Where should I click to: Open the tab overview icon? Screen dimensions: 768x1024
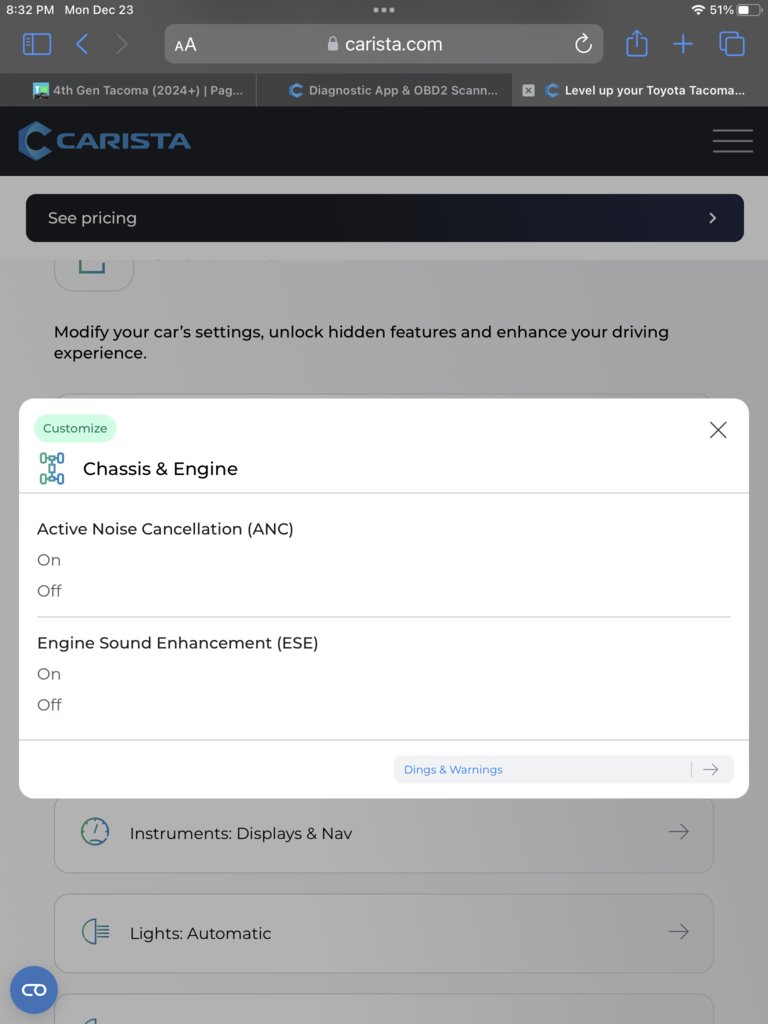tap(731, 44)
